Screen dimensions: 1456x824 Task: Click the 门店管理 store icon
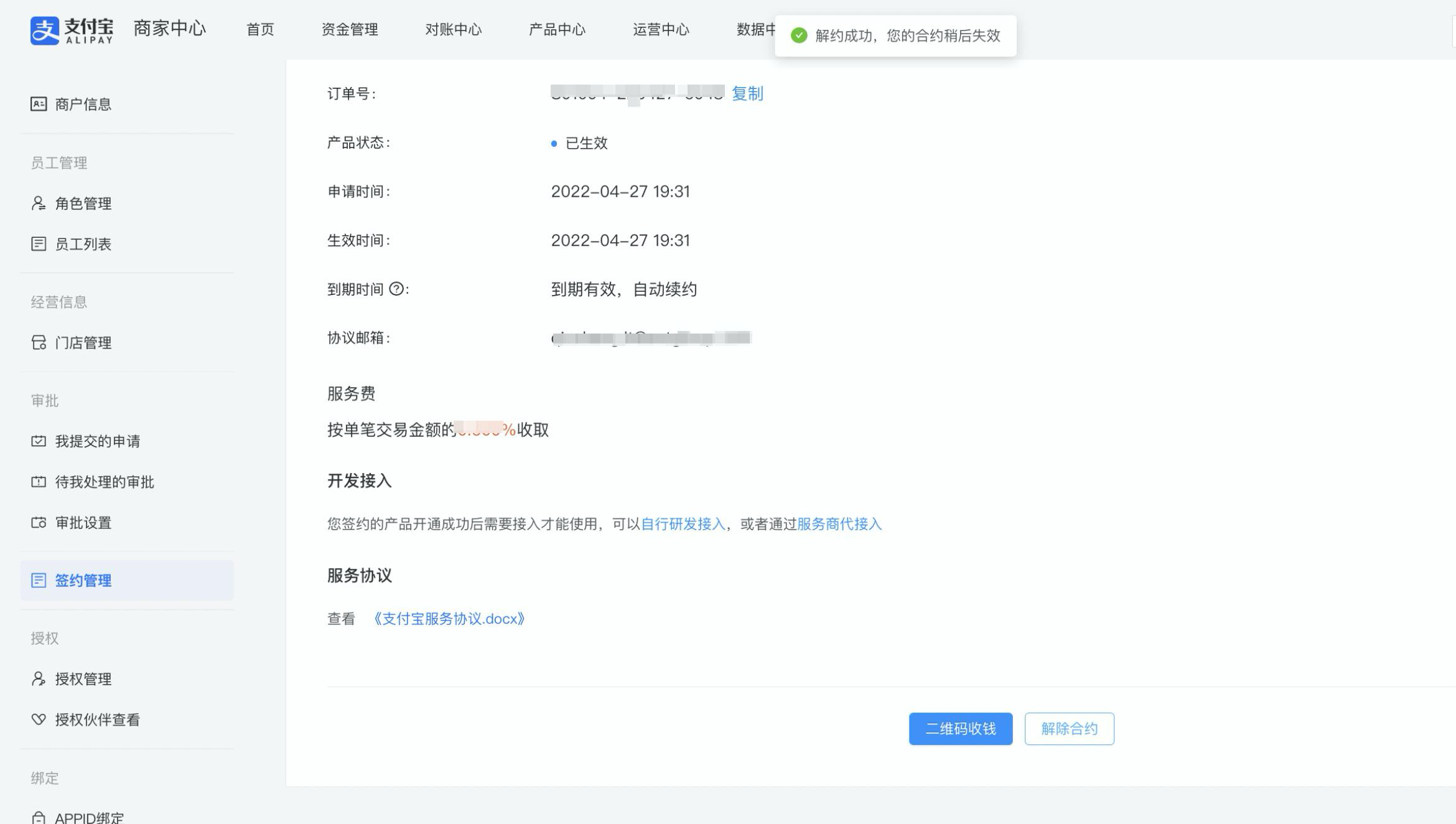39,343
